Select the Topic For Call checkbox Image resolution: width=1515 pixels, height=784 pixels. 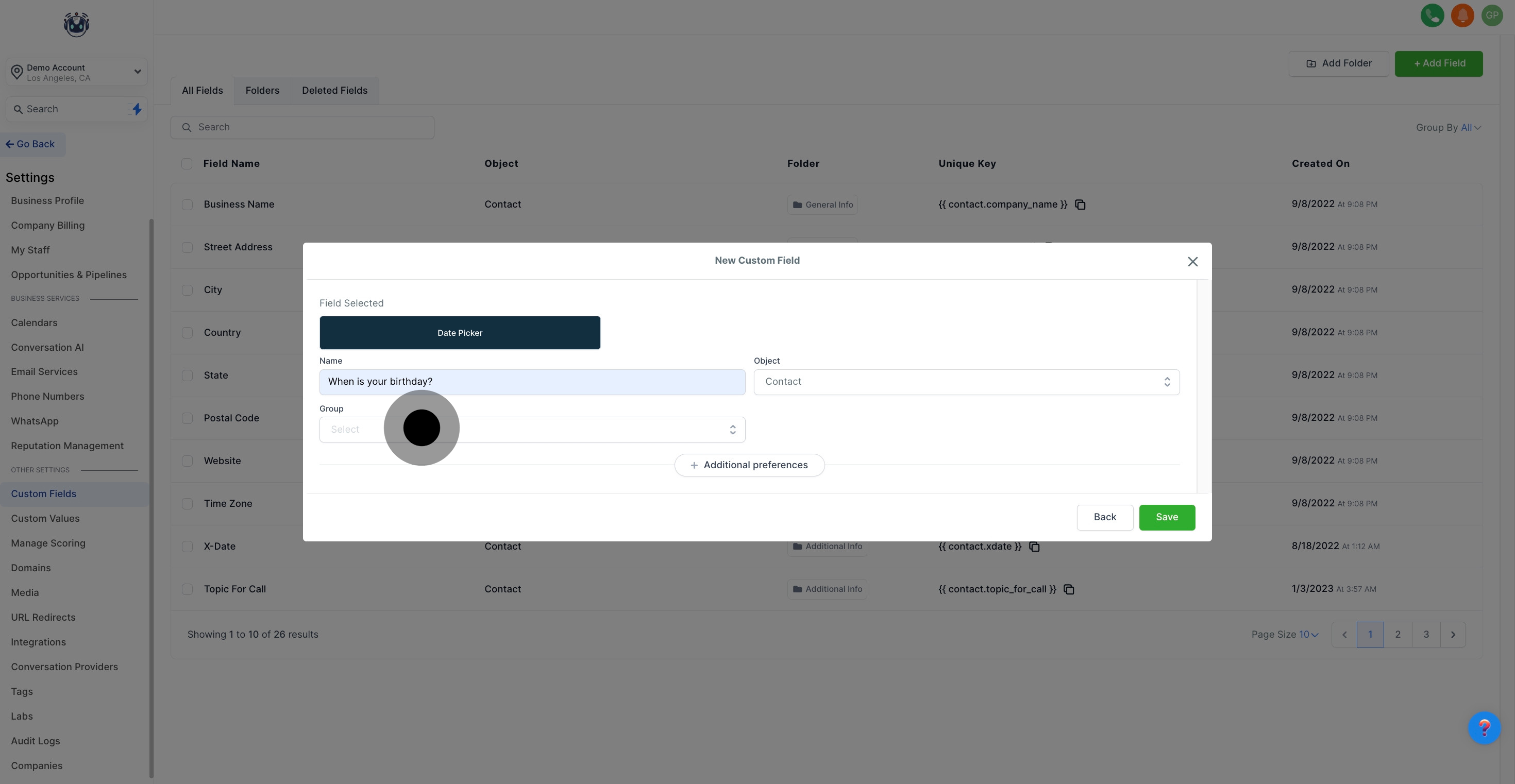pos(187,589)
